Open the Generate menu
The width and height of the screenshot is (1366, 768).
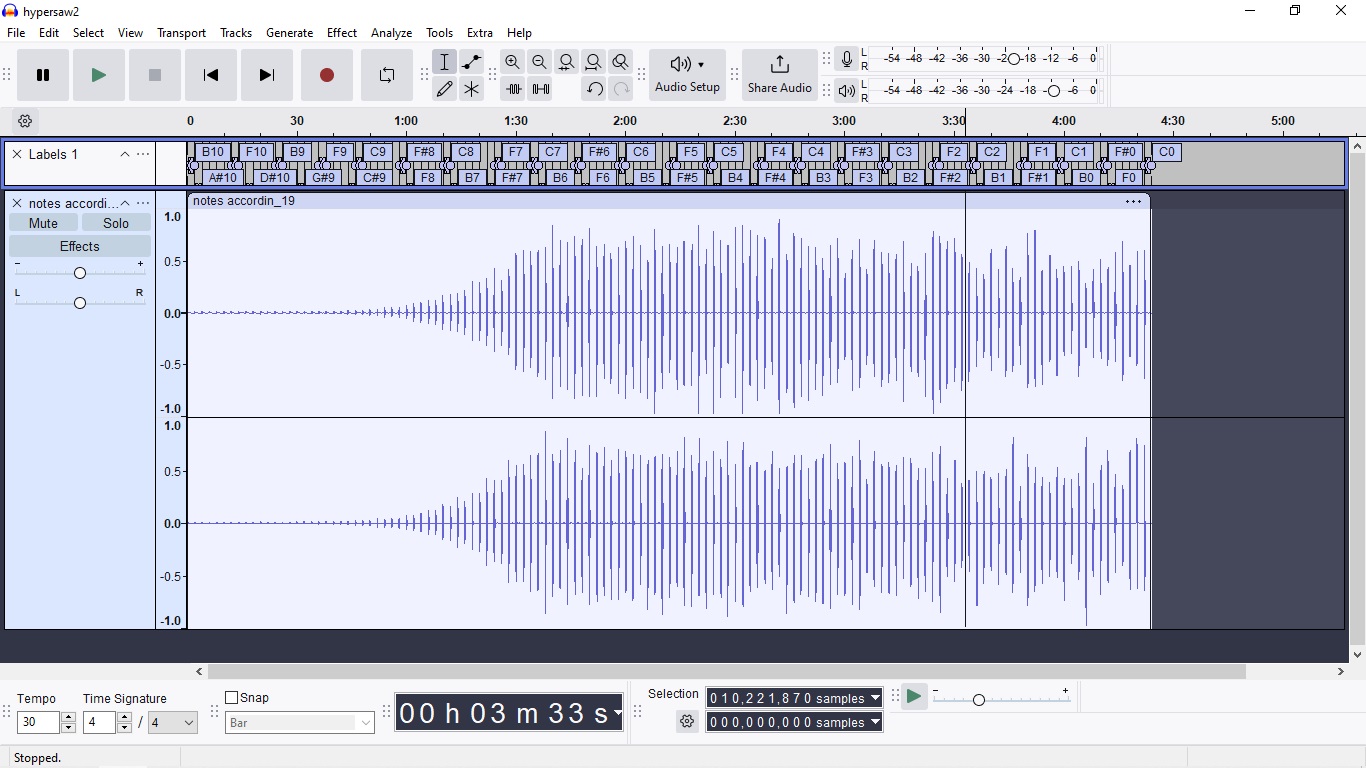[289, 33]
